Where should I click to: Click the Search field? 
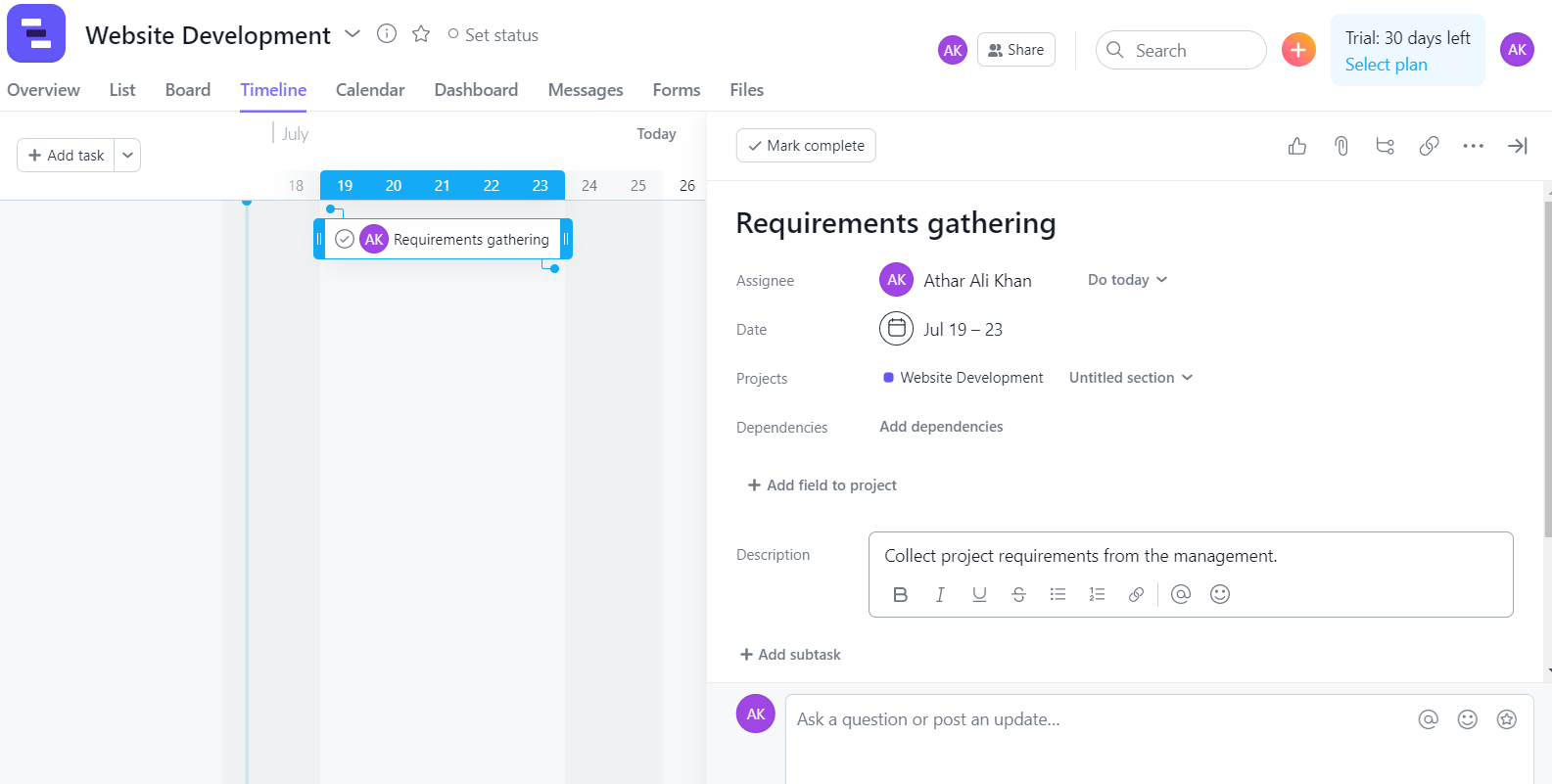pos(1181,50)
